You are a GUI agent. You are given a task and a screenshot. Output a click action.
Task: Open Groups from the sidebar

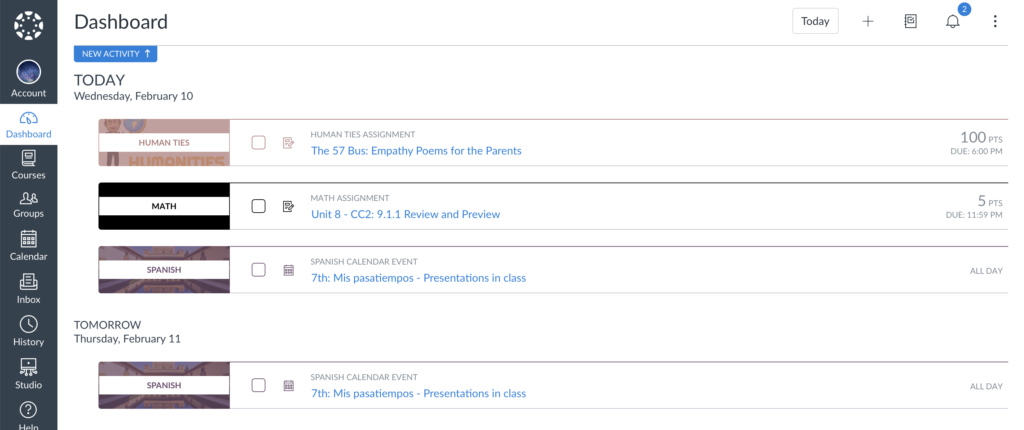[29, 205]
